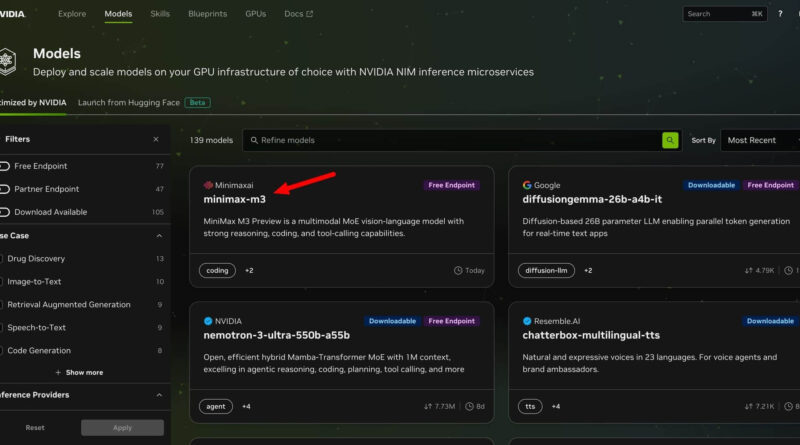Click the top Search field
Screen dimensions: 800x445
coord(724,14)
